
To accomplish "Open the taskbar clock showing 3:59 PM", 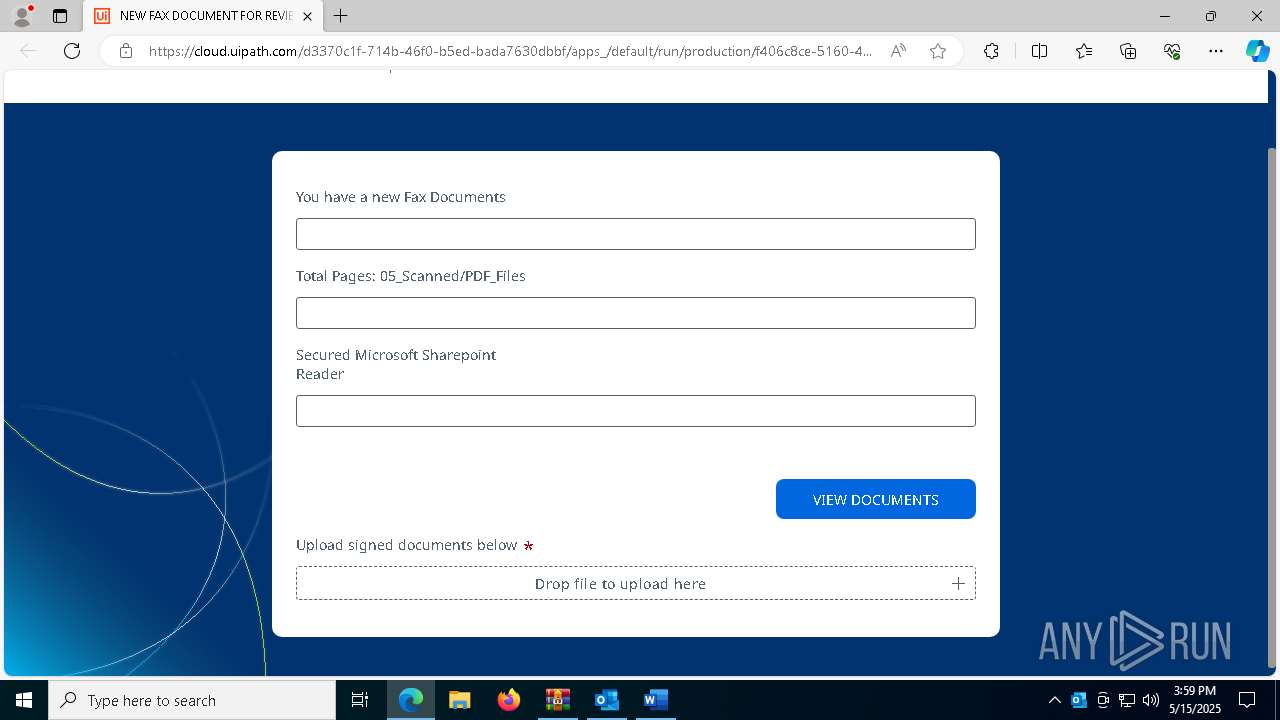I will (x=1195, y=700).
